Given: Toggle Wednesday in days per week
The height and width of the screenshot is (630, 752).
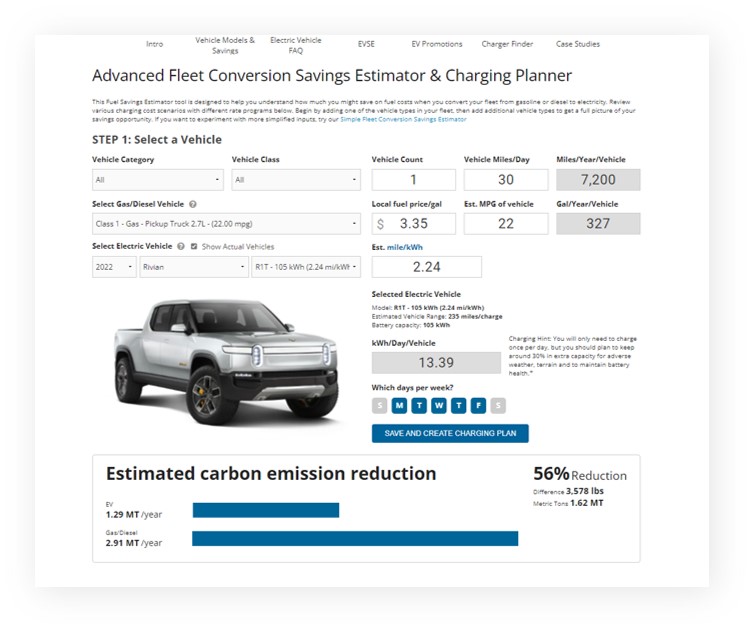Looking at the screenshot, I should click(439, 405).
